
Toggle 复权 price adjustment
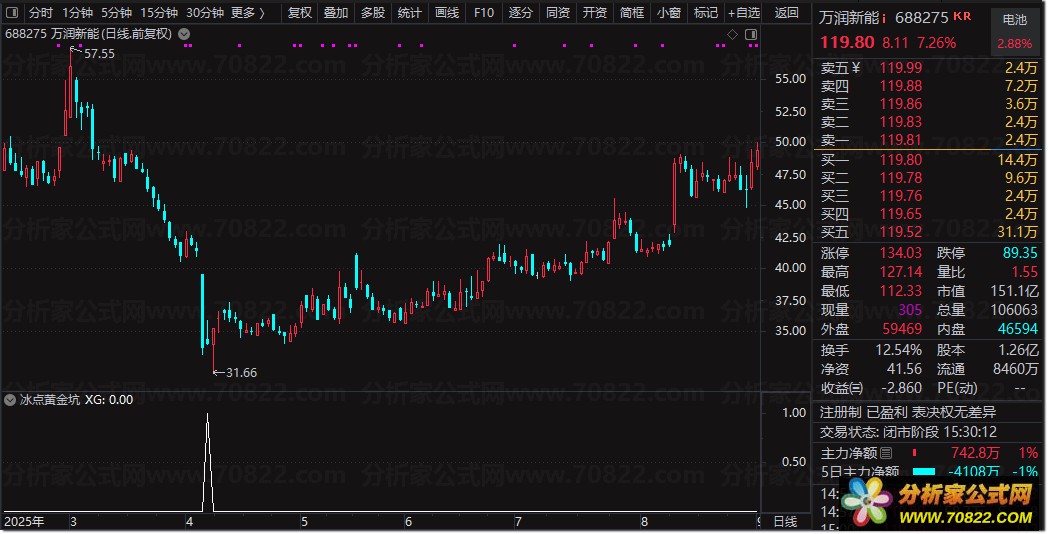(x=299, y=13)
